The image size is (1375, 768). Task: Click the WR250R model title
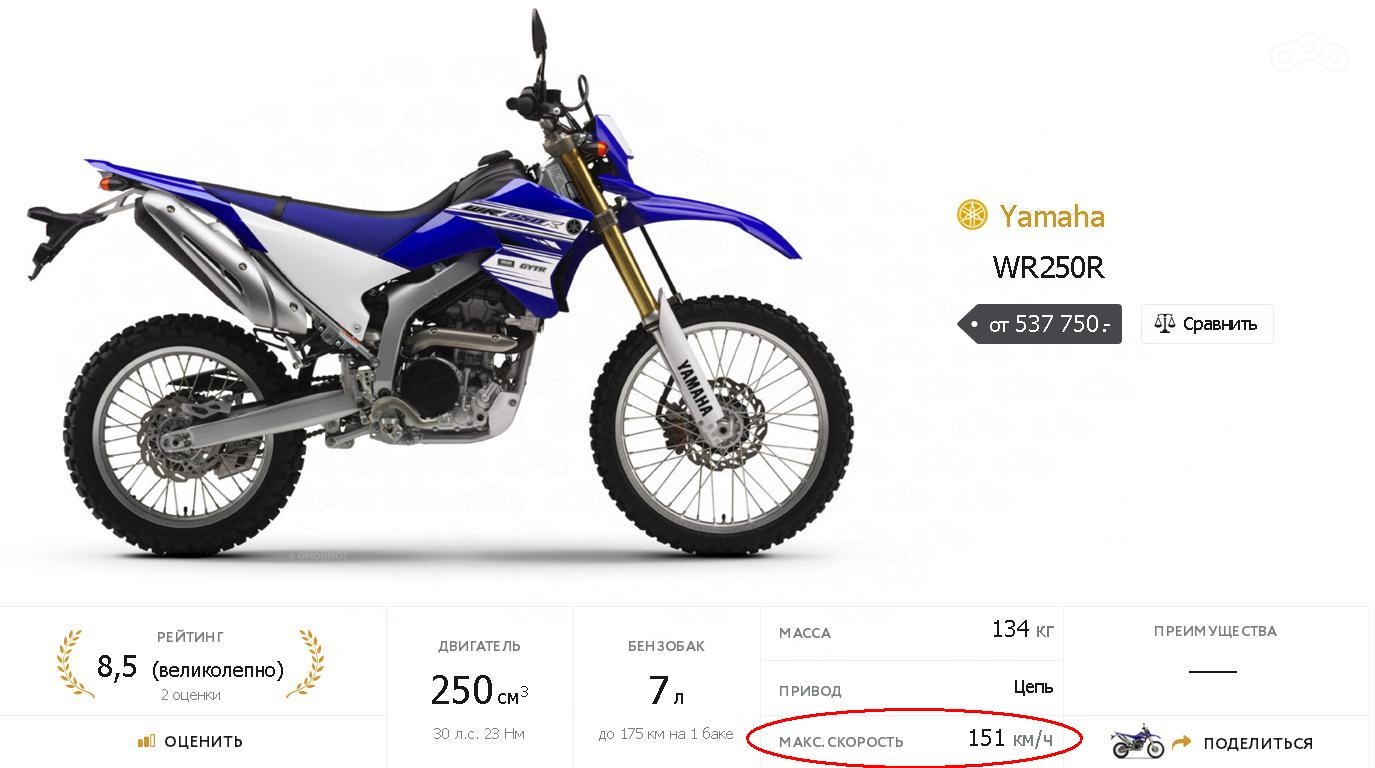(1048, 268)
